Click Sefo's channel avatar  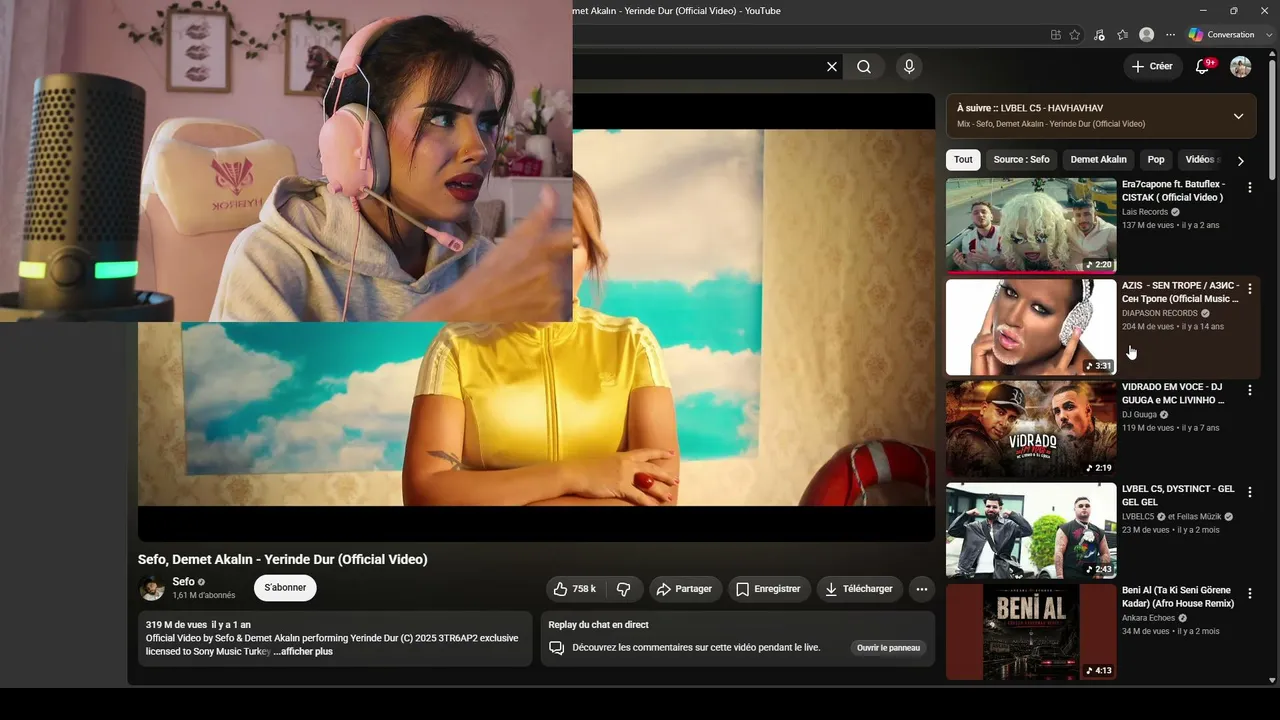click(152, 588)
